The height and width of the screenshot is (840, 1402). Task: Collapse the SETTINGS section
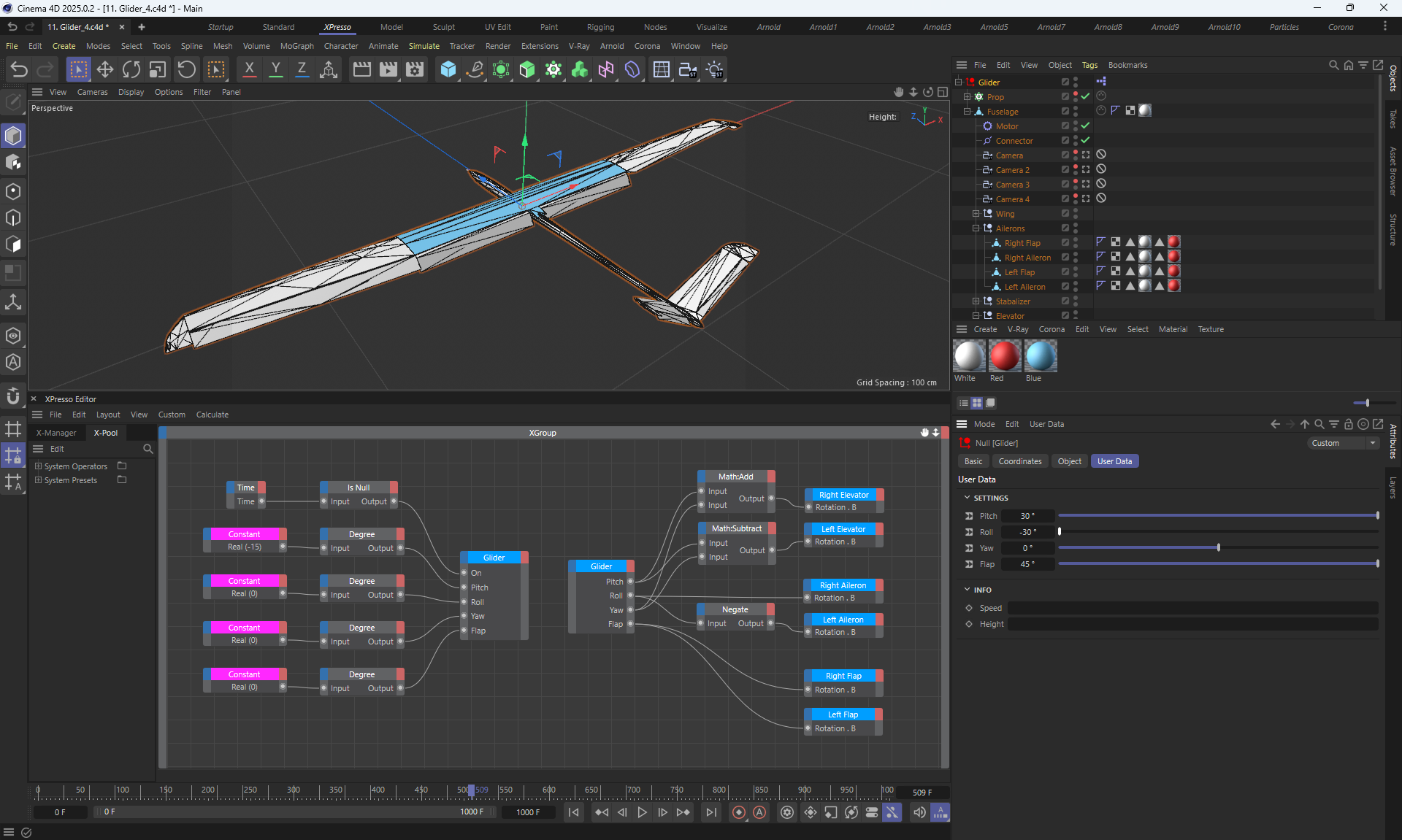[x=967, y=498]
